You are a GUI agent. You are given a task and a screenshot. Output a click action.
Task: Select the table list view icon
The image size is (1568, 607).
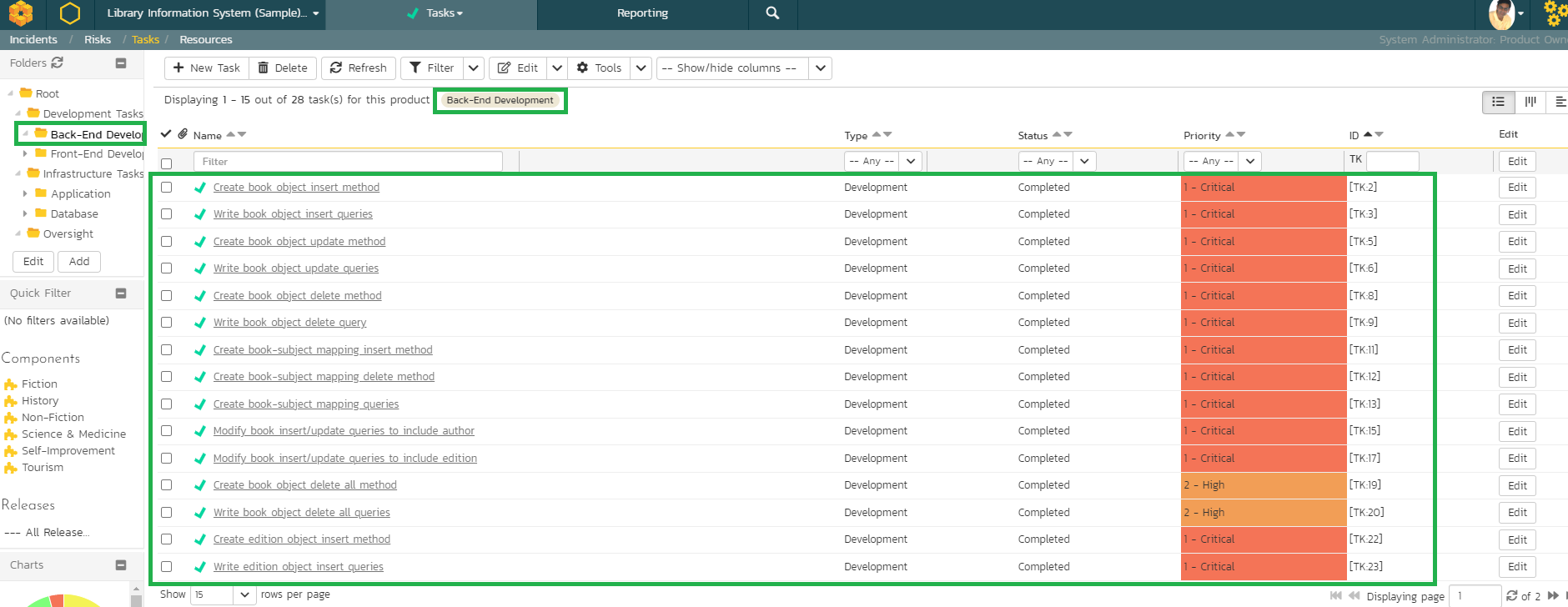[1499, 102]
